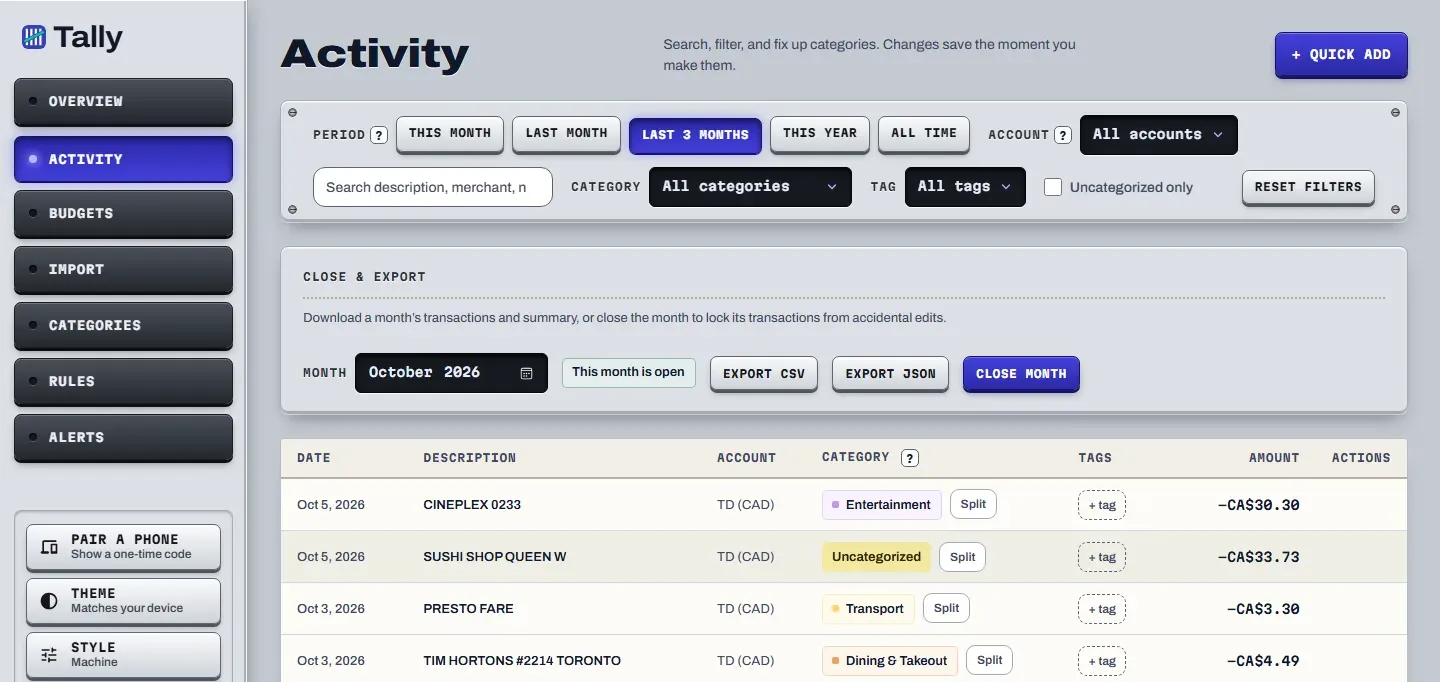Select the This Year period
The height and width of the screenshot is (682, 1440).
(820, 134)
